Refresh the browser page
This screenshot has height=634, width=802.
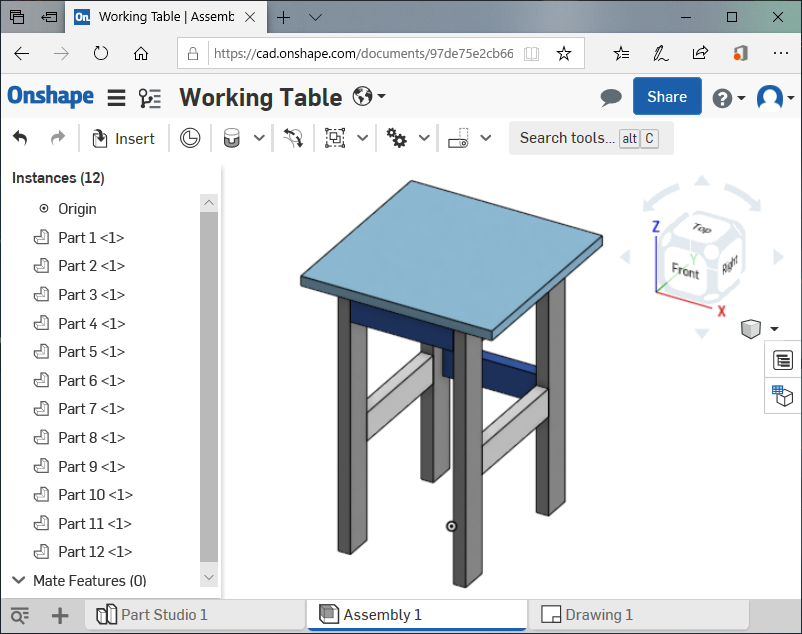click(x=101, y=53)
